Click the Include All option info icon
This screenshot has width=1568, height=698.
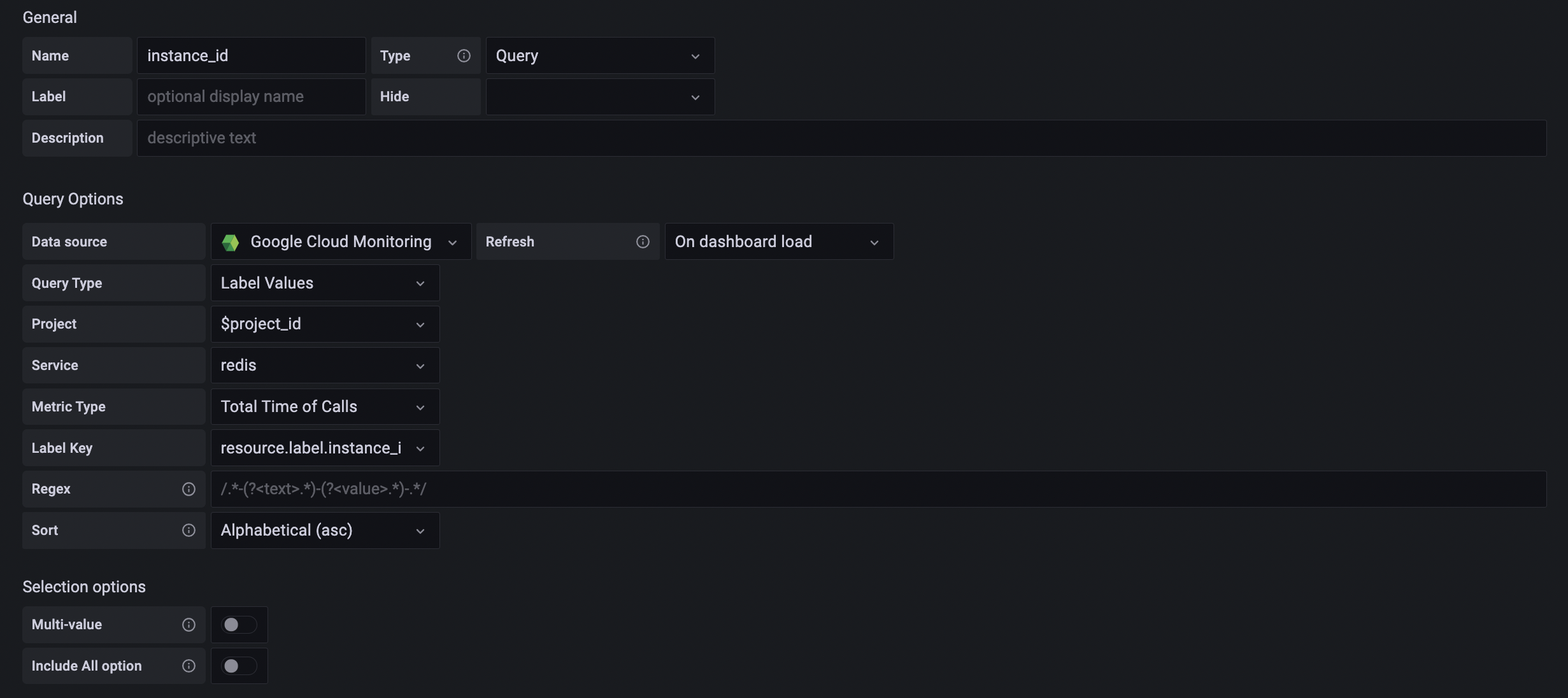click(189, 666)
